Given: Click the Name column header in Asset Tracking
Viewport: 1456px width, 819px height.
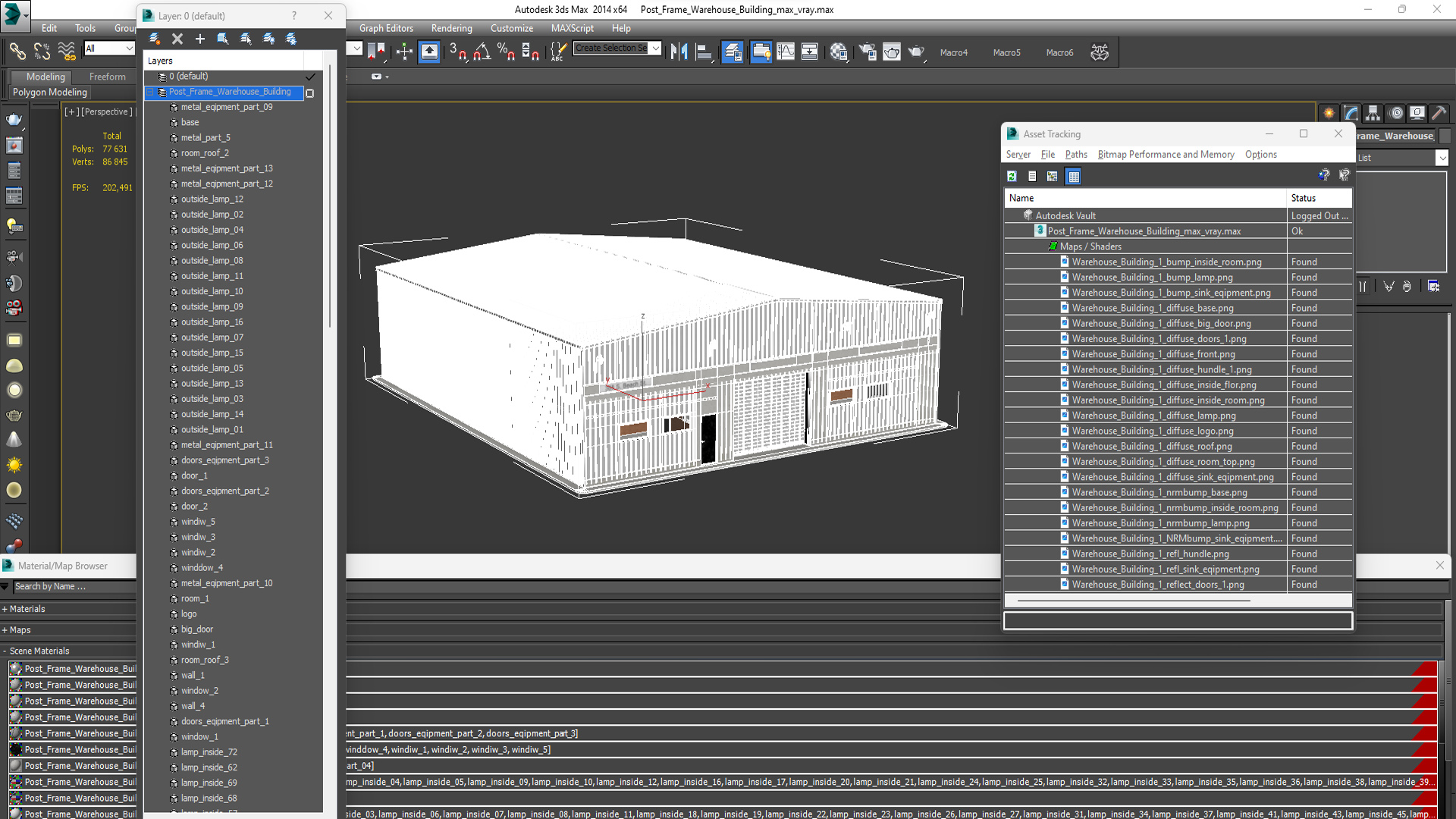Looking at the screenshot, I should 1145,198.
